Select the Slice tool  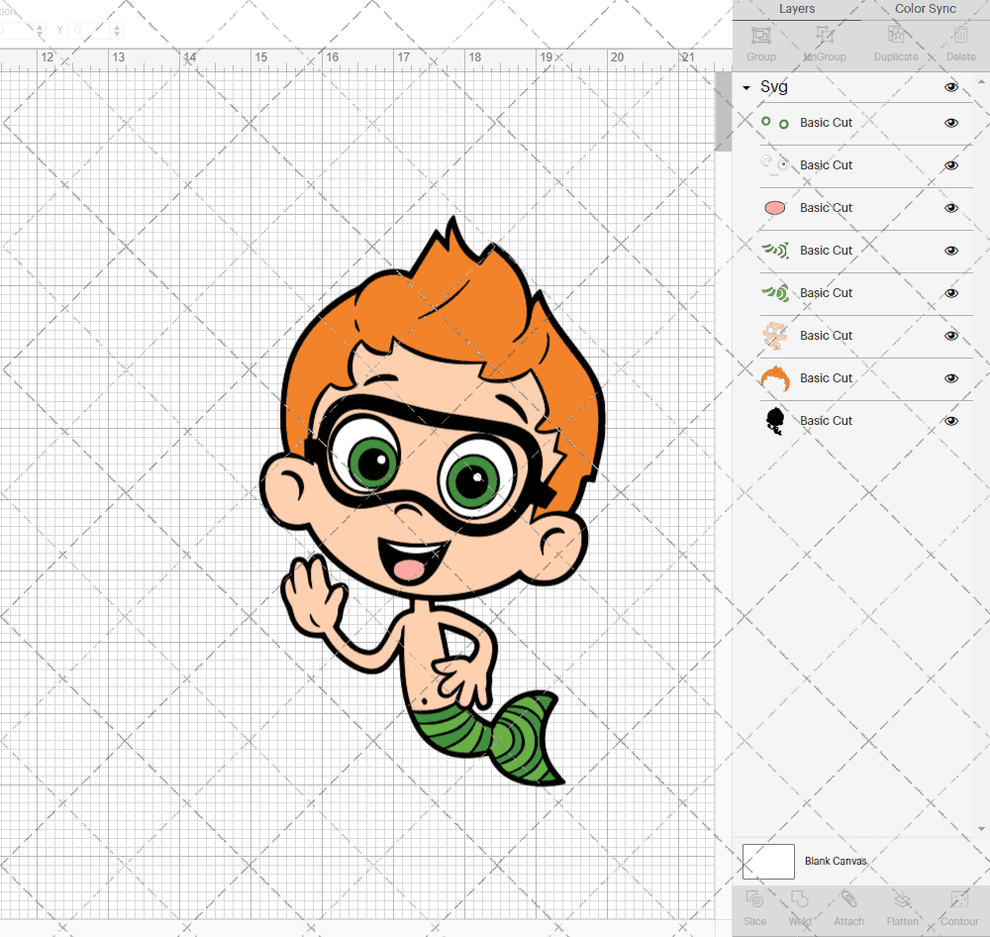755,910
